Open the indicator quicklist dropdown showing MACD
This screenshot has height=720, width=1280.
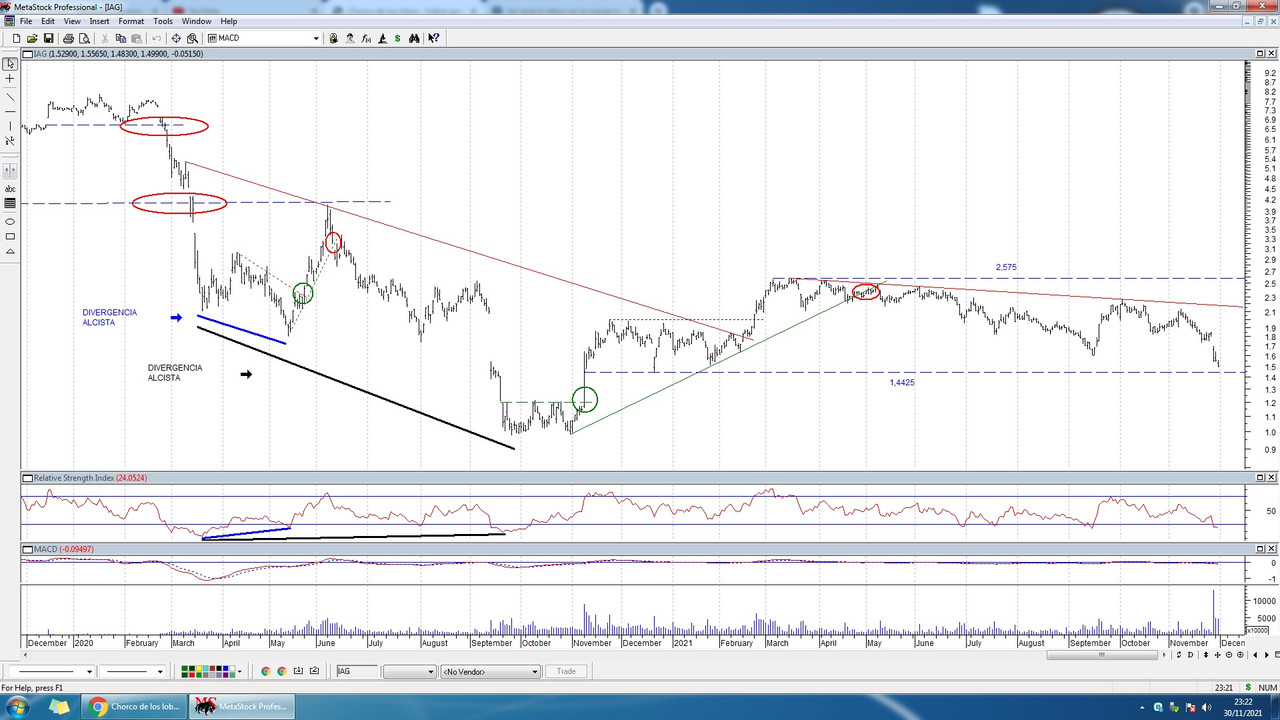(316, 38)
